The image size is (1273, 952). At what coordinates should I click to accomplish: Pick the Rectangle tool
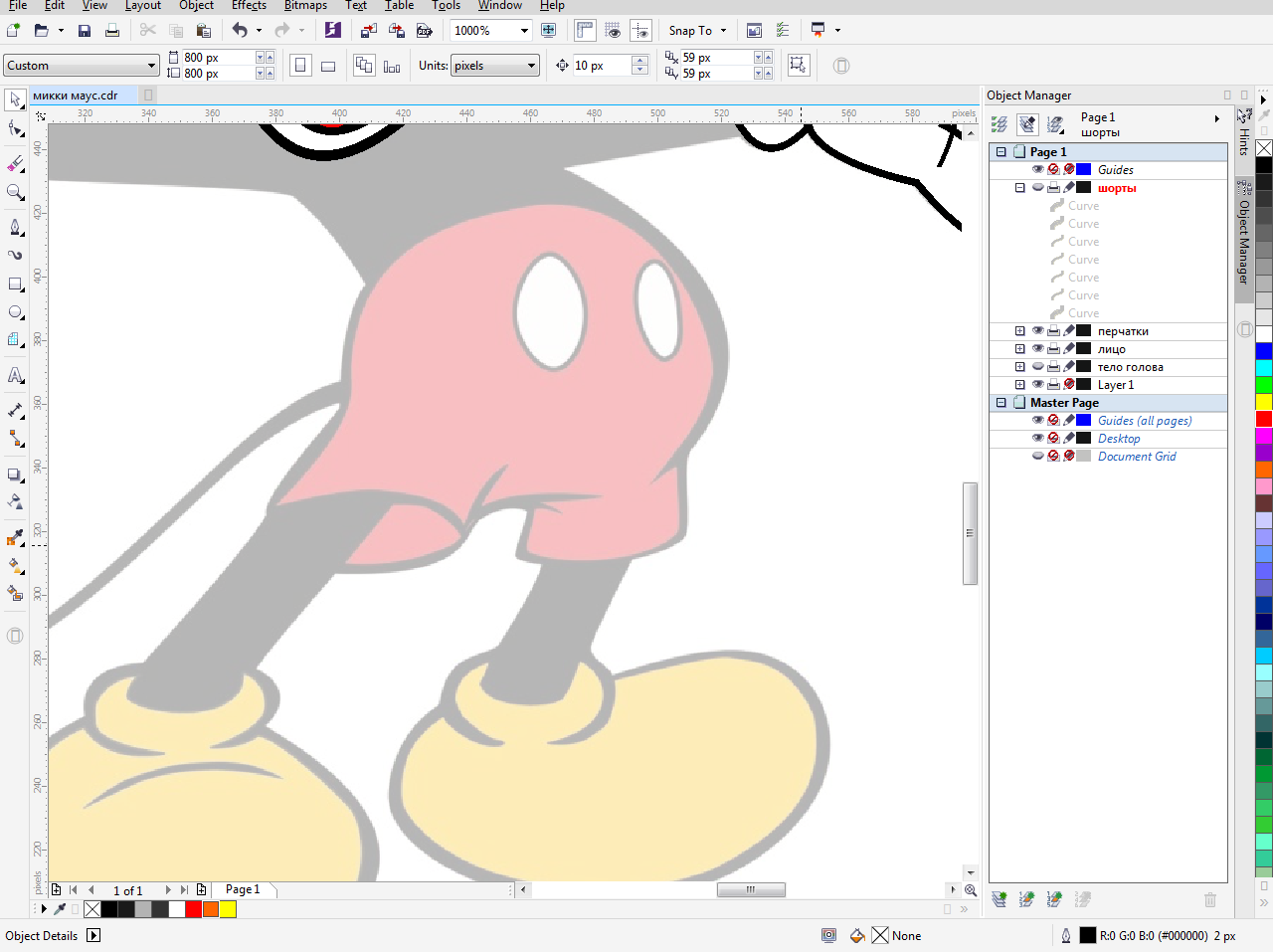click(15, 285)
